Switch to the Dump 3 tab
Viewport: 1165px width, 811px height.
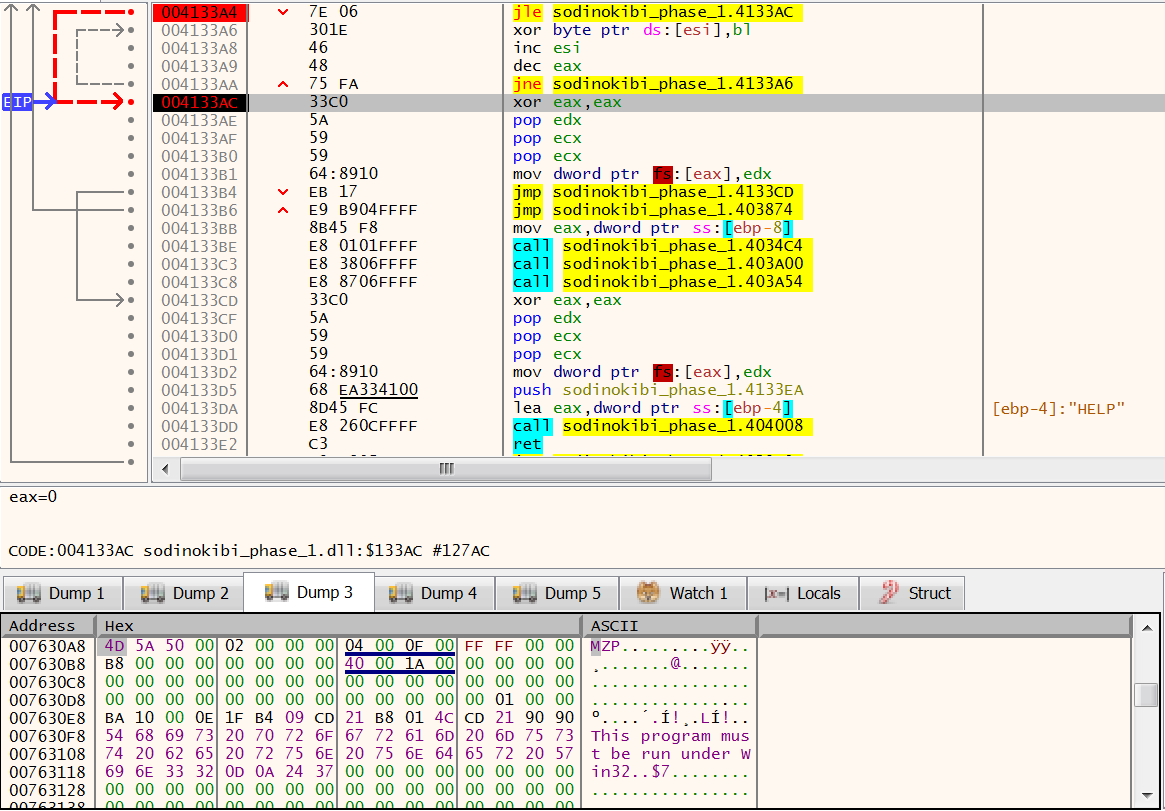[x=309, y=593]
